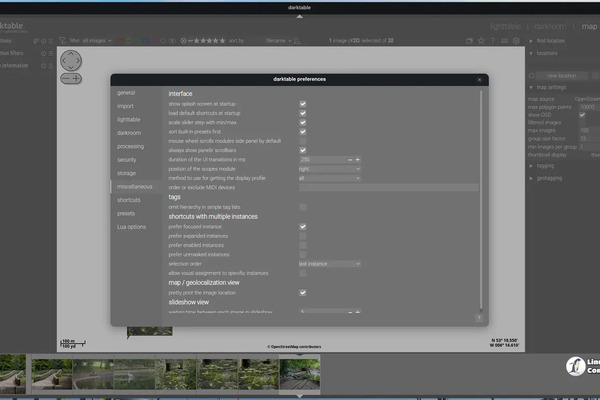This screenshot has height=400, width=600.
Task: Click the star overlays icon in top-right toolbar
Action: pyautogui.click(x=481, y=41)
